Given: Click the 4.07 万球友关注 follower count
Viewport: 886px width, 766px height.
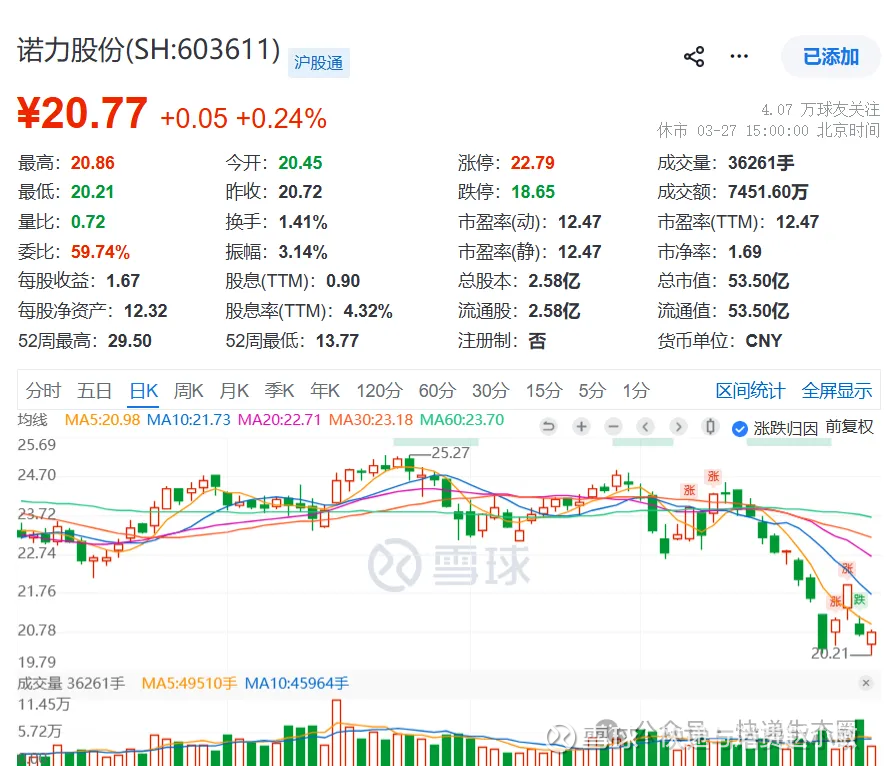Looking at the screenshot, I should 820,109.
